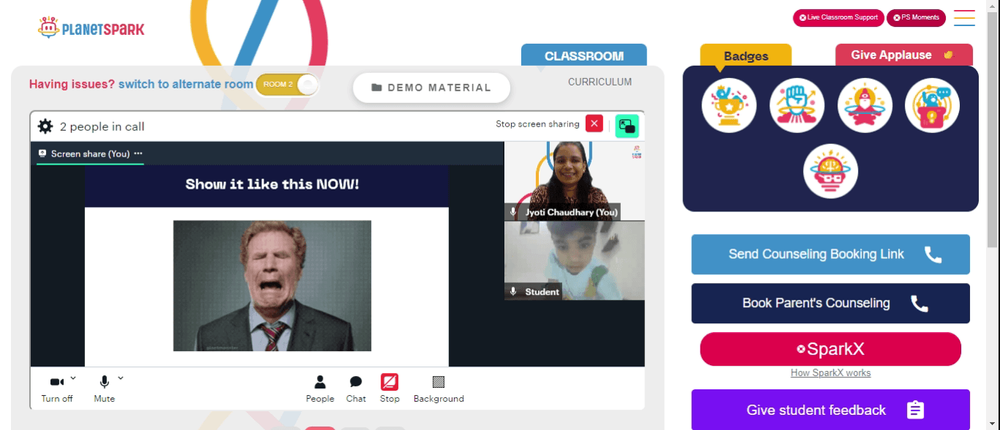1000x430 pixels.
Task: Open the Chat panel
Action: pyautogui.click(x=356, y=389)
